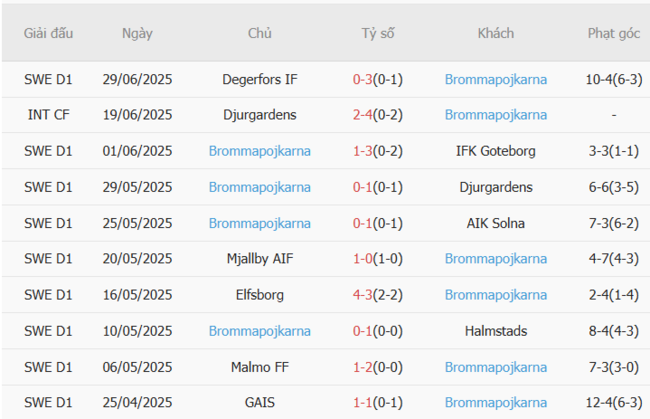The image size is (650, 419).
Task: Select the Degerfors IF team name
Action: pos(259,79)
